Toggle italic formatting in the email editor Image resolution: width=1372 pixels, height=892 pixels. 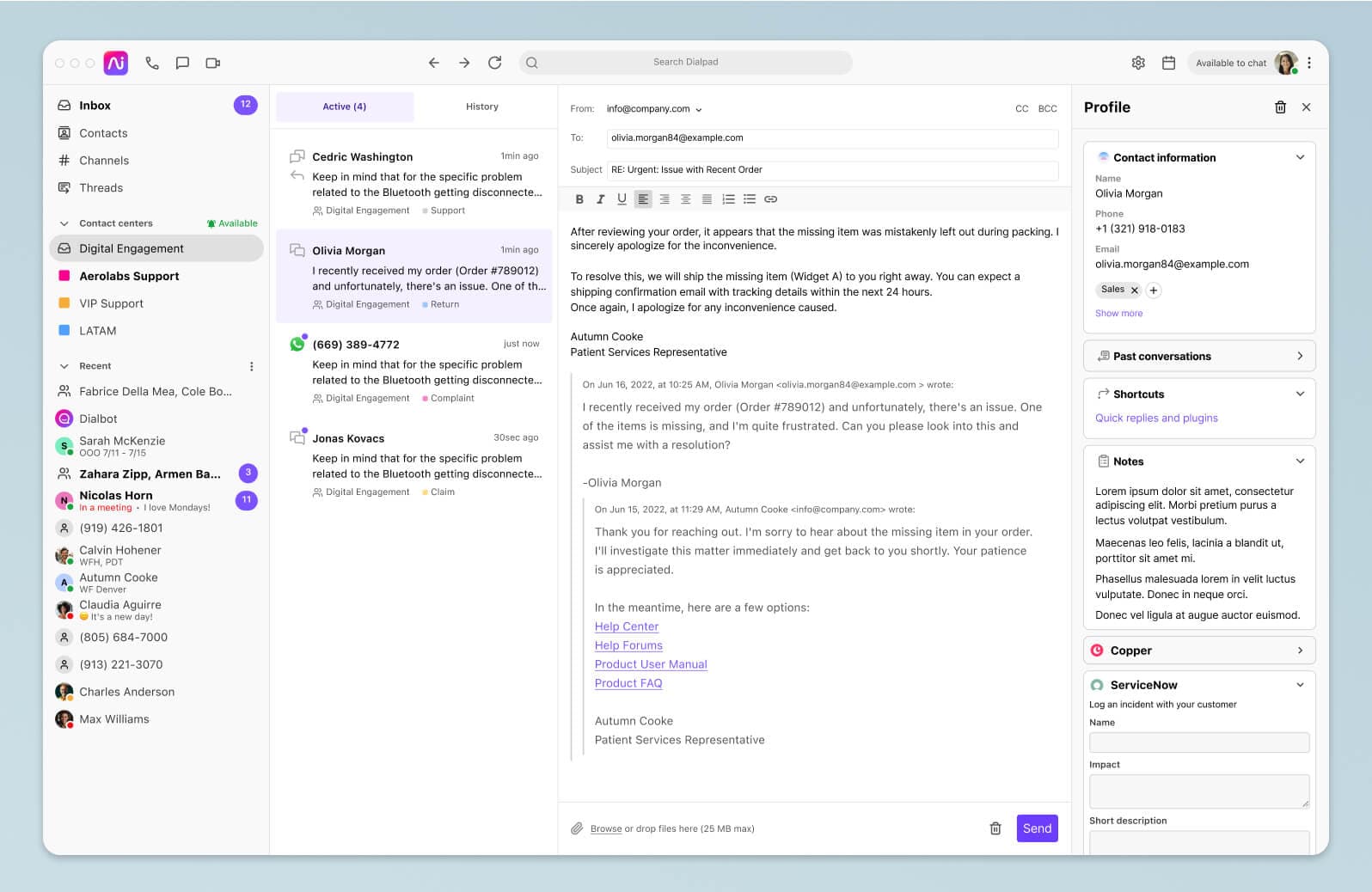click(x=600, y=199)
